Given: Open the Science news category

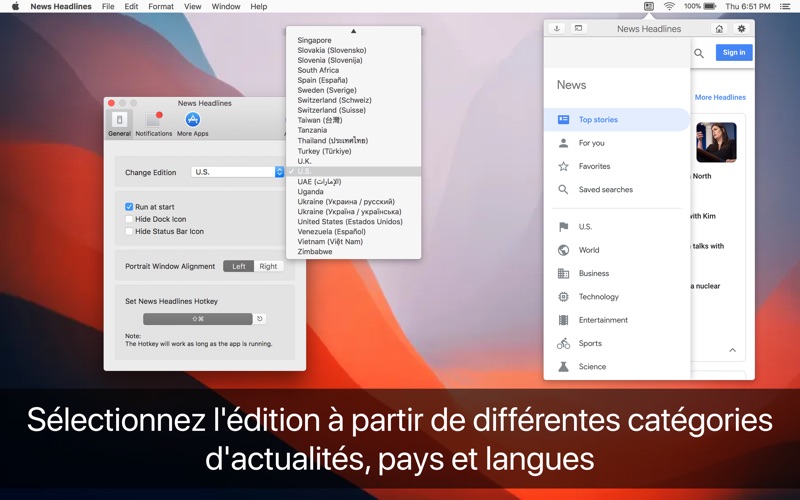Looking at the screenshot, I should click(x=617, y=366).
